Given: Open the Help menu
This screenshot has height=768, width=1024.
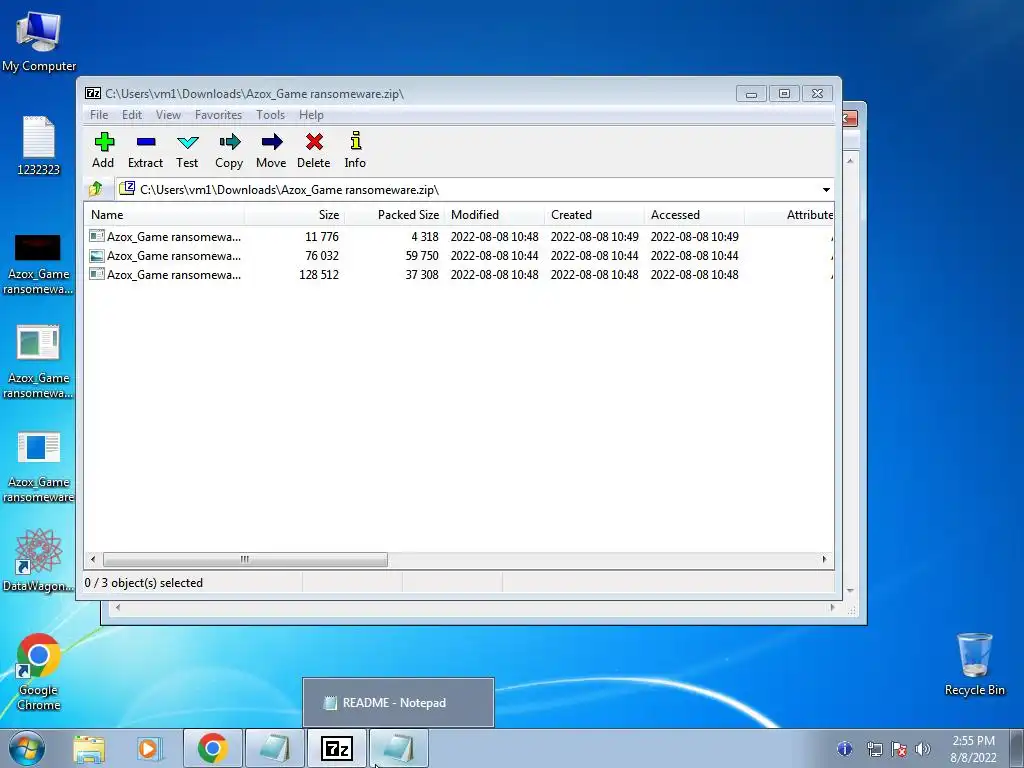Looking at the screenshot, I should click(x=311, y=115).
